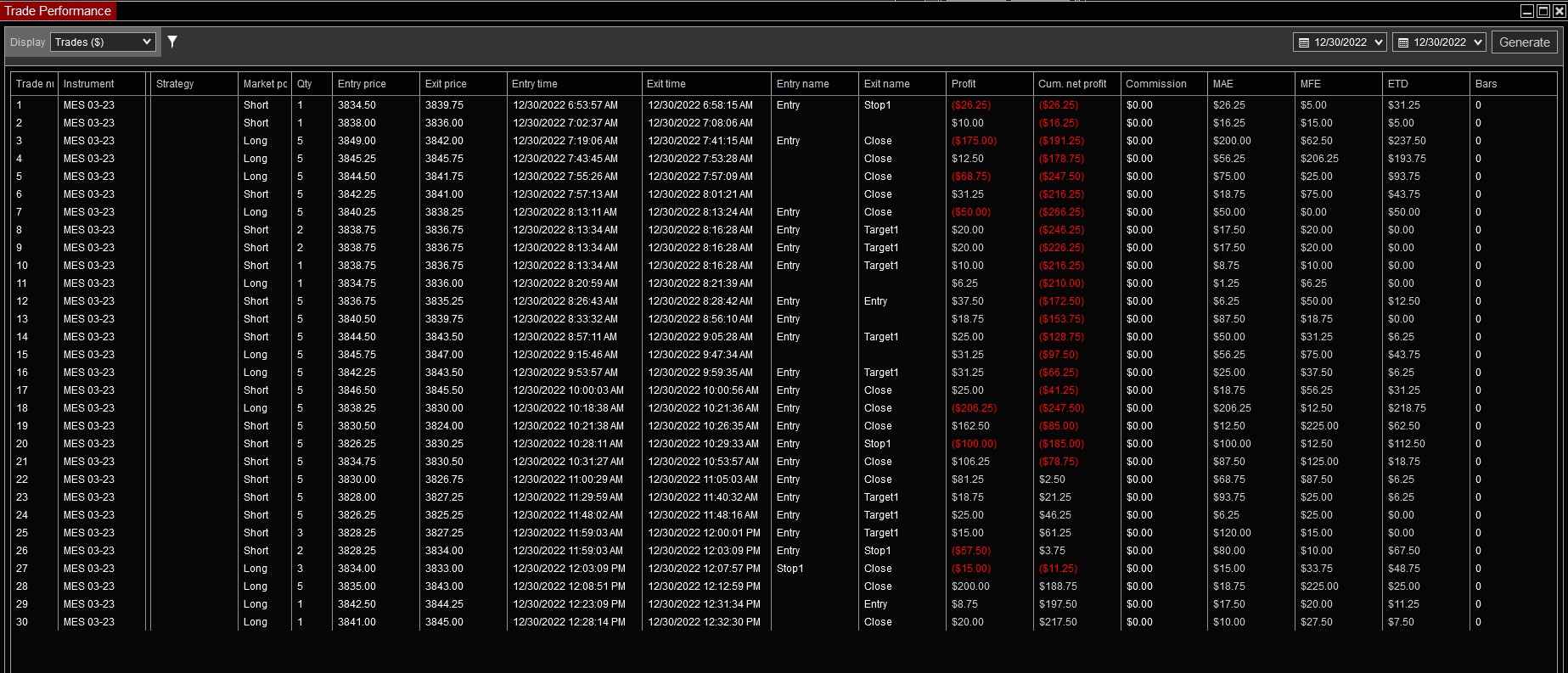Sort by MAE column header

(1251, 84)
